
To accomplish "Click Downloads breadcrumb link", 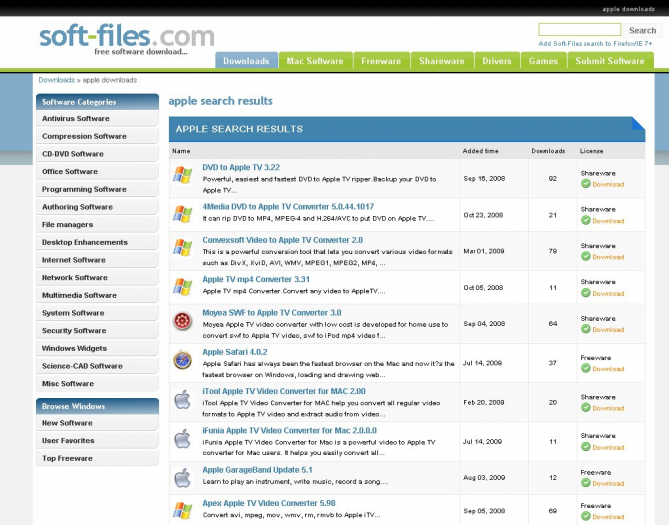I will tap(56, 80).
